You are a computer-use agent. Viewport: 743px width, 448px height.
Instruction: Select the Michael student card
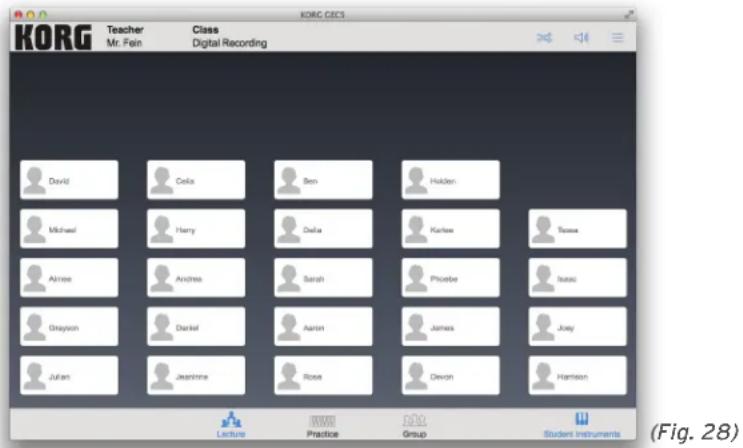pos(69,229)
